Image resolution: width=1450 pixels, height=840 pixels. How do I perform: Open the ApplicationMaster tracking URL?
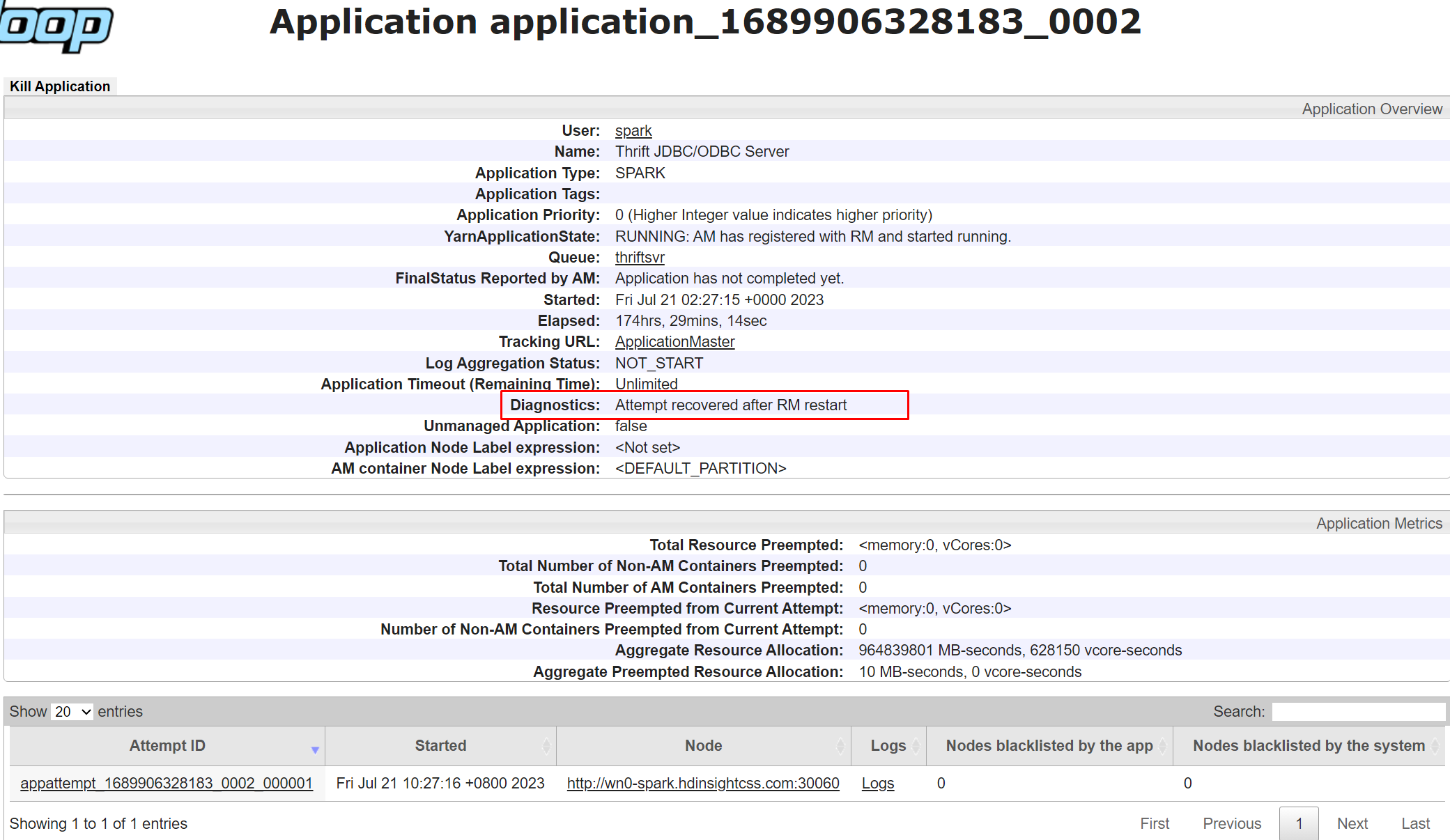[673, 341]
